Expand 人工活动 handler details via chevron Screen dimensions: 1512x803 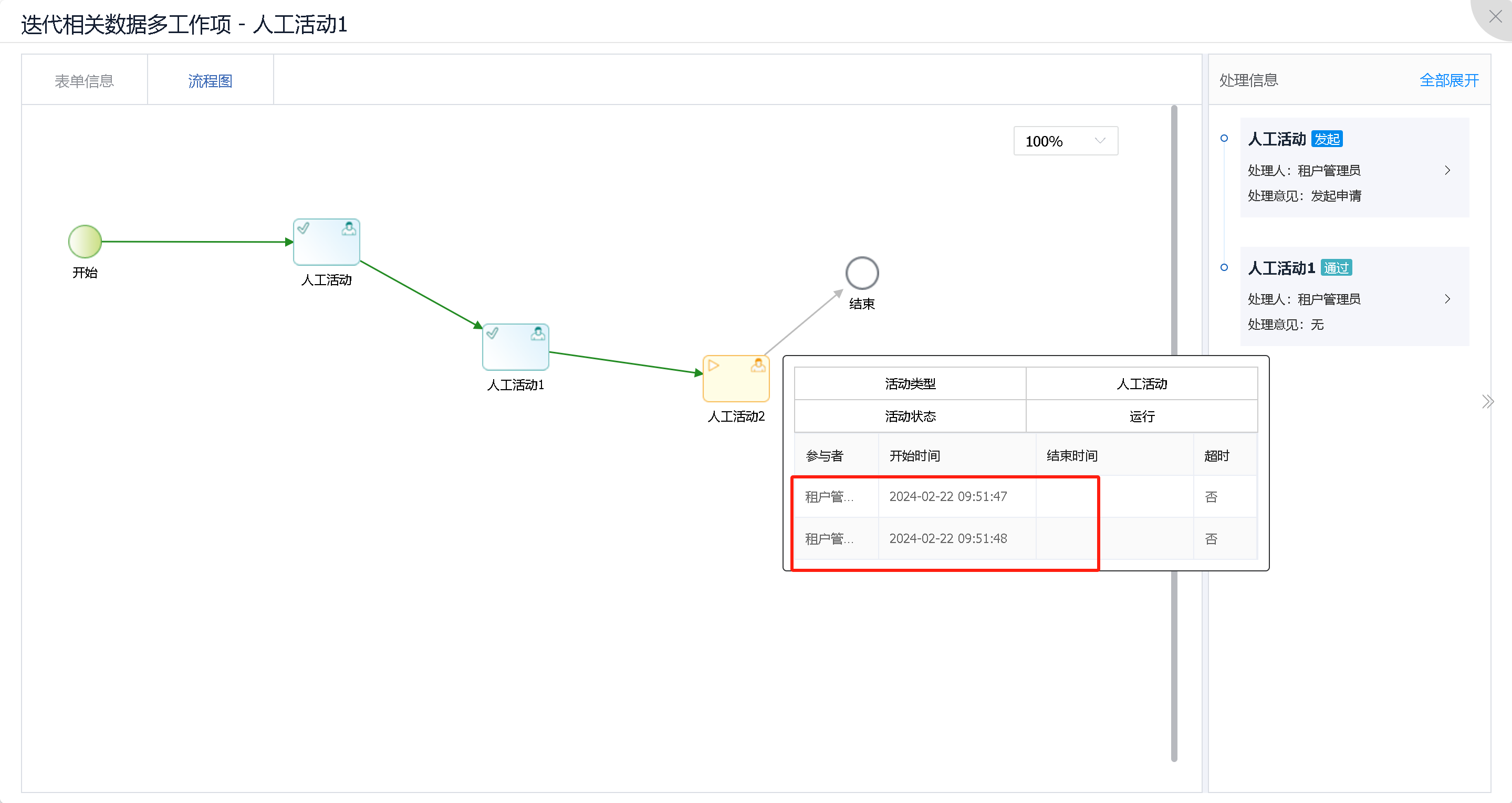[1447, 170]
